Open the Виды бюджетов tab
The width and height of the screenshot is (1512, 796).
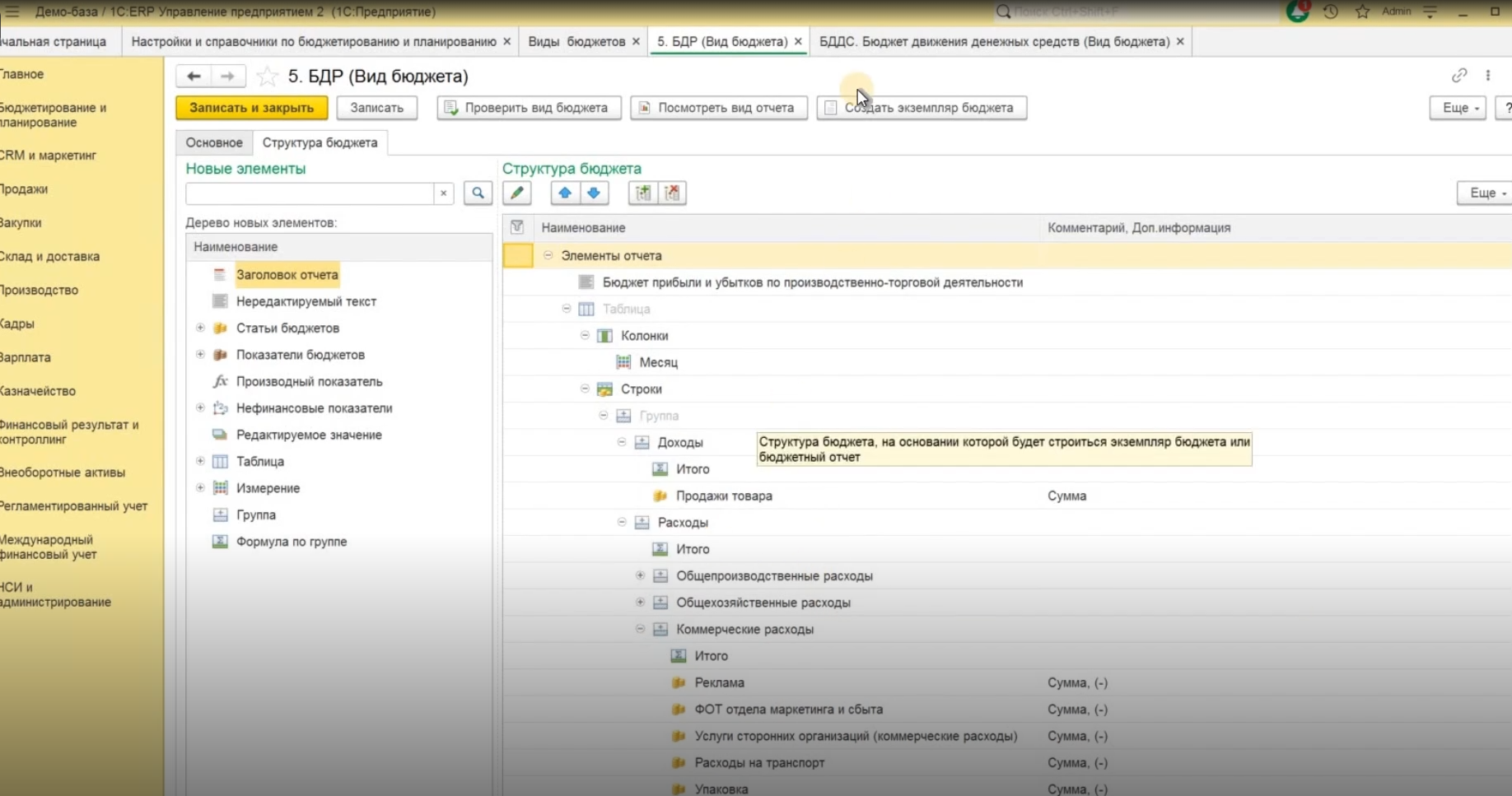(576, 41)
